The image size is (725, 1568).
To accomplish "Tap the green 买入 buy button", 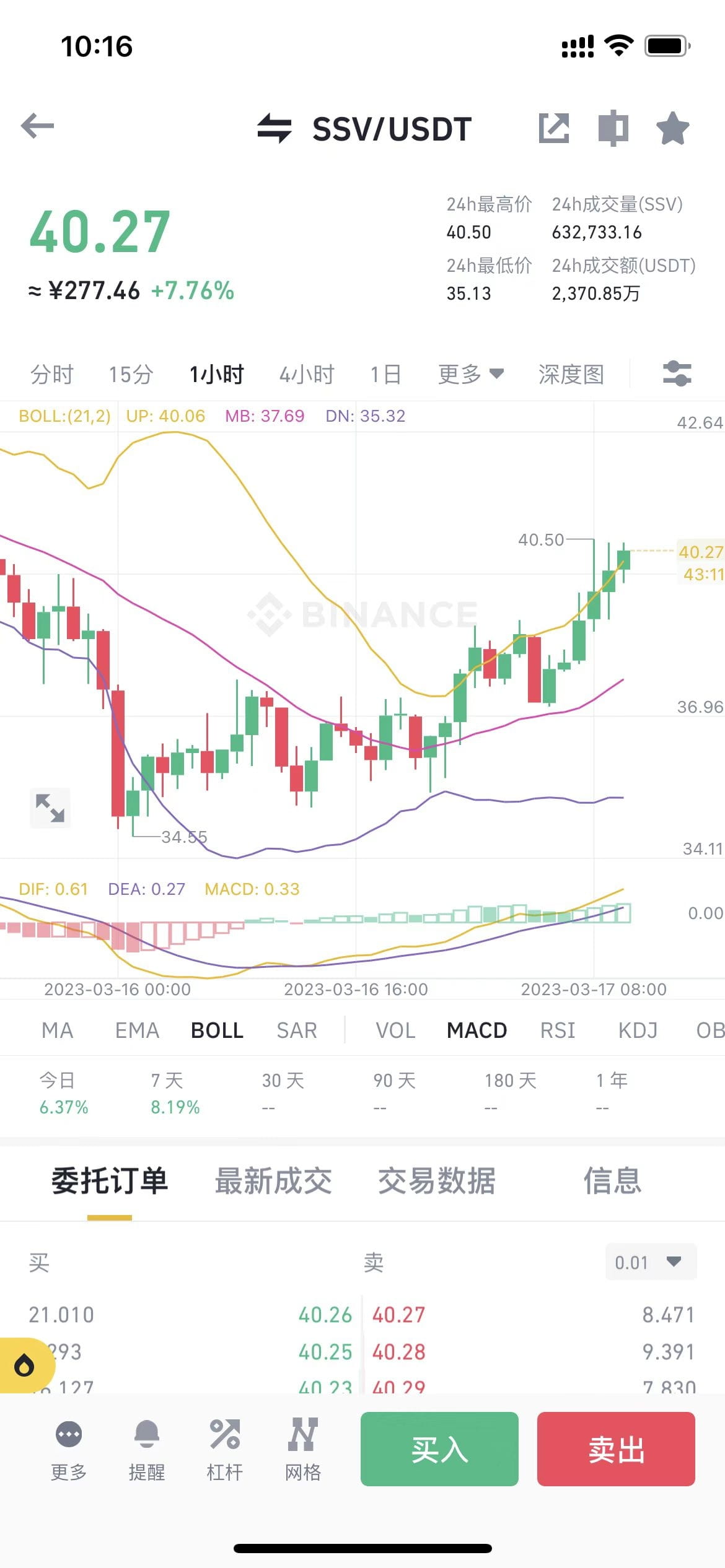I will [x=439, y=1450].
